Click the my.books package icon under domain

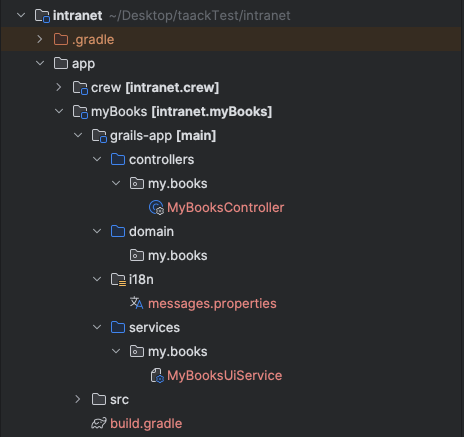coord(137,255)
